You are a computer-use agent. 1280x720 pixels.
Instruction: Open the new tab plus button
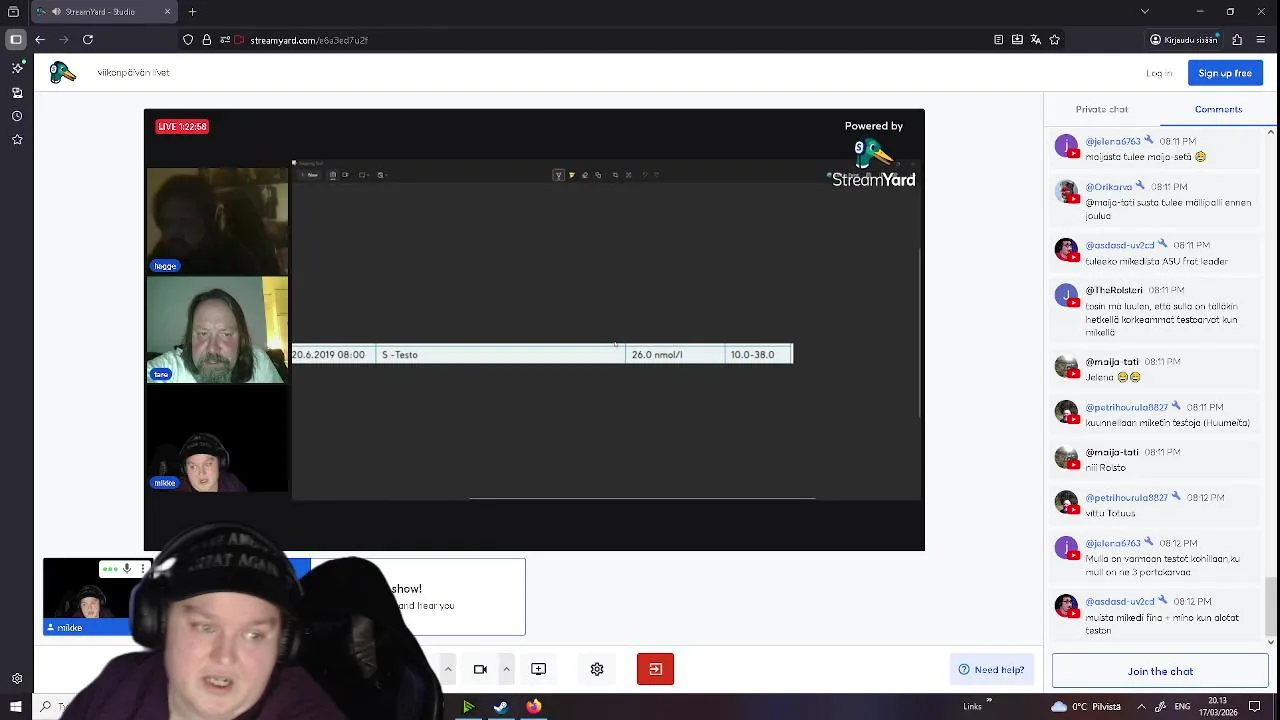point(192,12)
